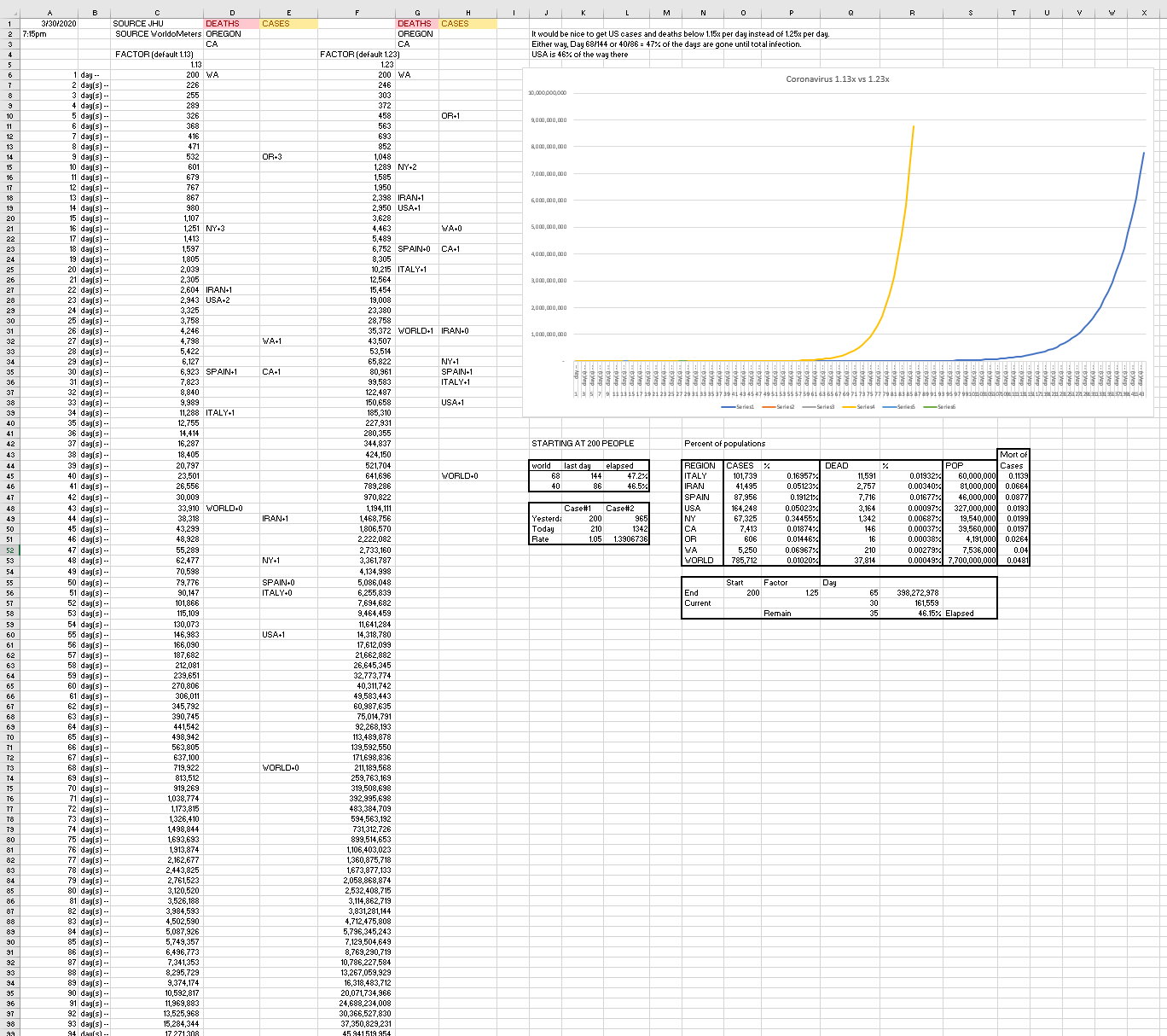This screenshot has width=1167, height=1036.
Task: Click the chart title Coronavirus 1.13x vs 1.23x
Action: click(x=837, y=79)
